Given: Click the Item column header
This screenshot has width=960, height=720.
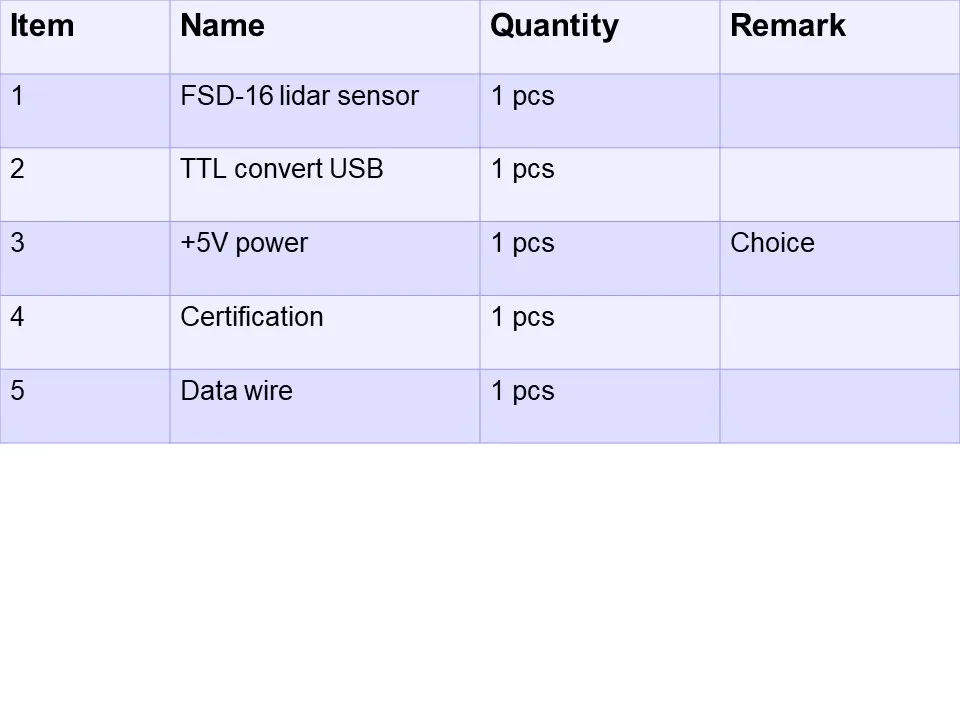Looking at the screenshot, I should [x=85, y=37].
